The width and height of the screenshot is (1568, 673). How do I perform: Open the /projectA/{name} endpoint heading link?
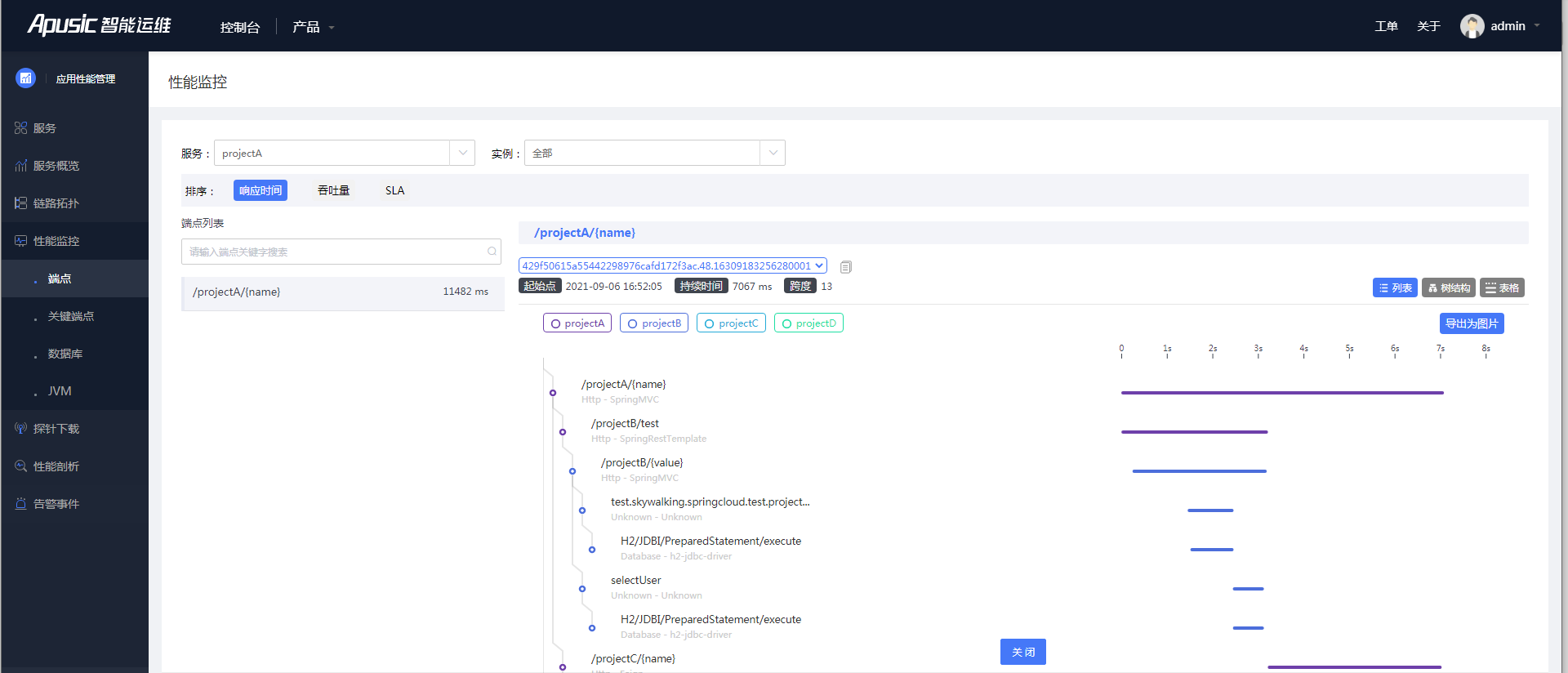coord(585,233)
